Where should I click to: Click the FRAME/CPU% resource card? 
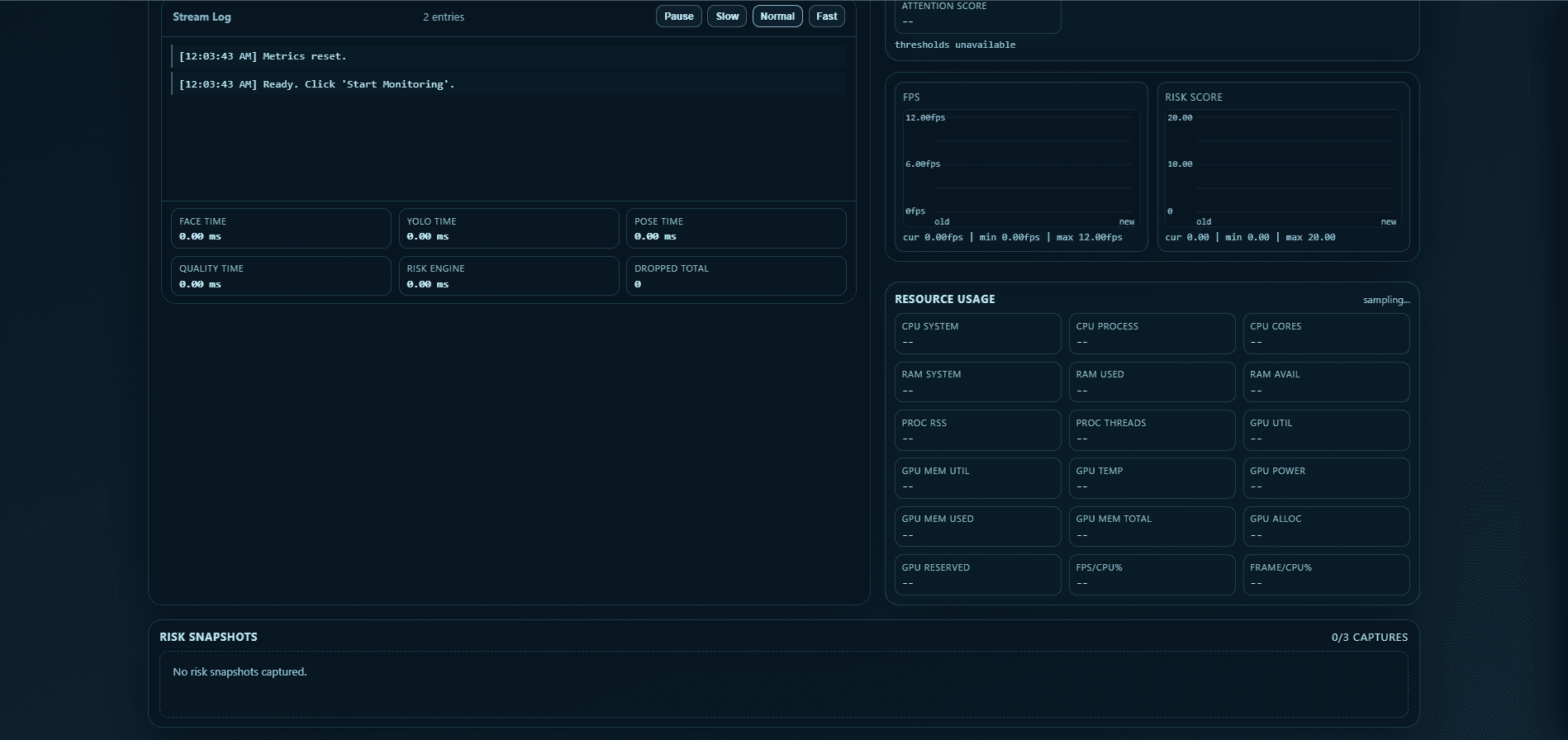click(1327, 575)
